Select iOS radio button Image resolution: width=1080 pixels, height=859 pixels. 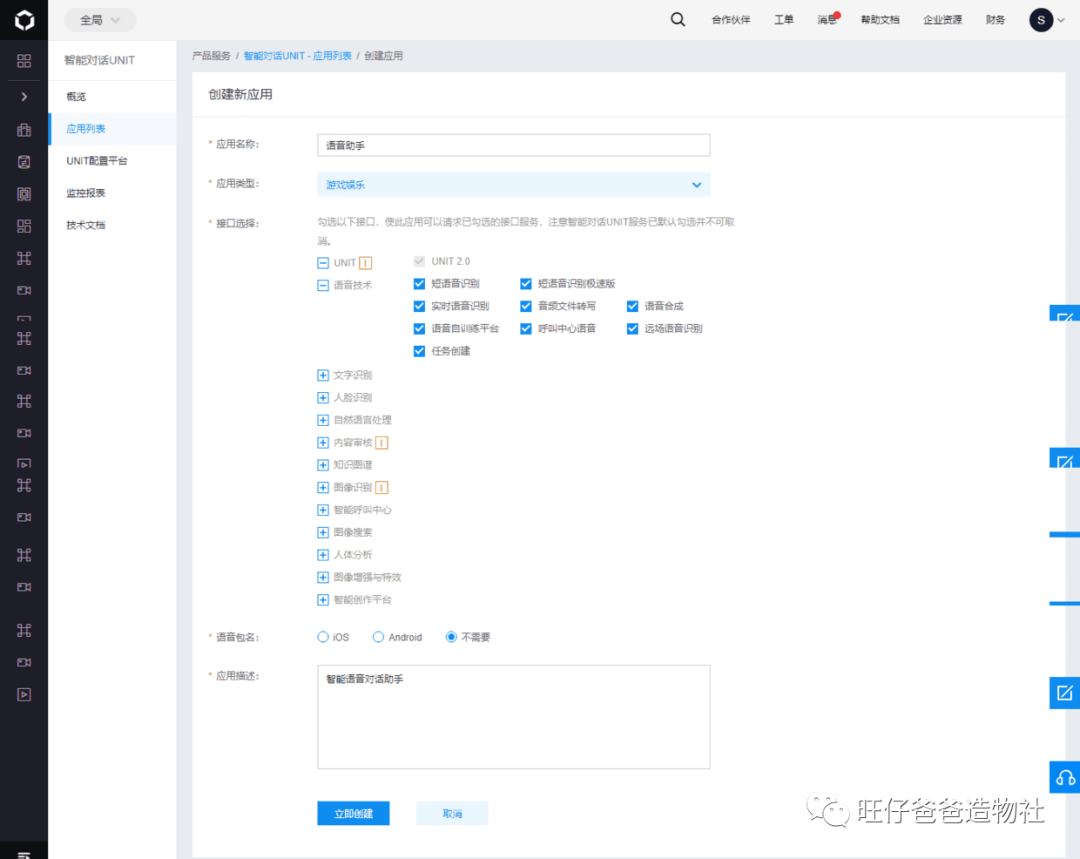[x=322, y=637]
